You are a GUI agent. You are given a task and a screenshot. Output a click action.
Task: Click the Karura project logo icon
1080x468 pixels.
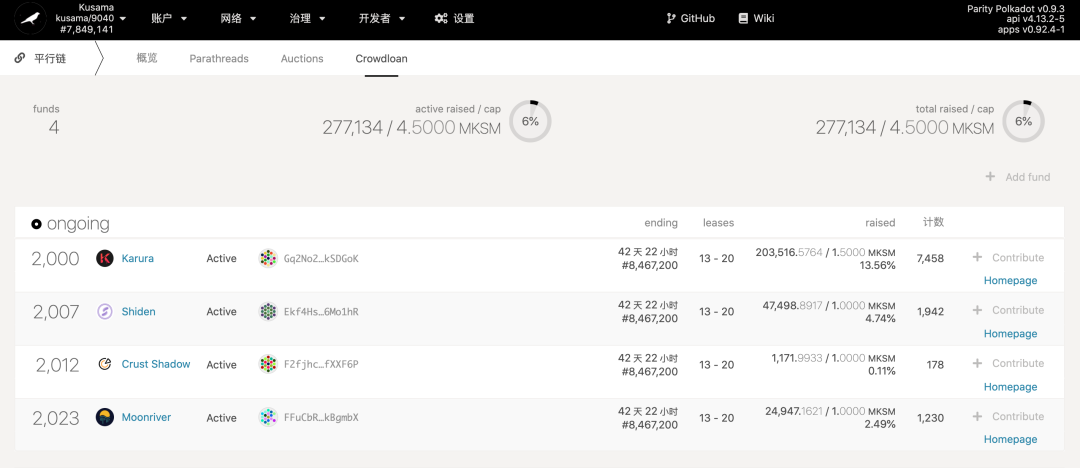(105, 258)
